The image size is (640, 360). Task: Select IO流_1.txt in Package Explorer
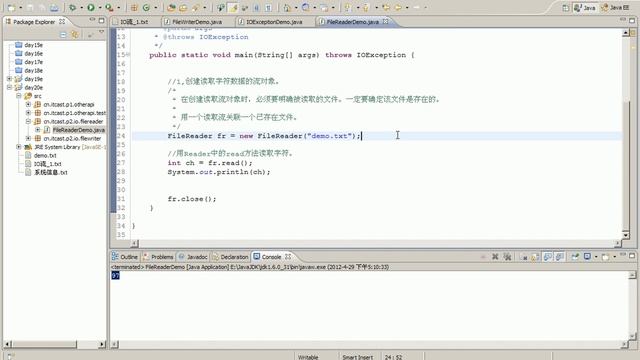pos(47,164)
